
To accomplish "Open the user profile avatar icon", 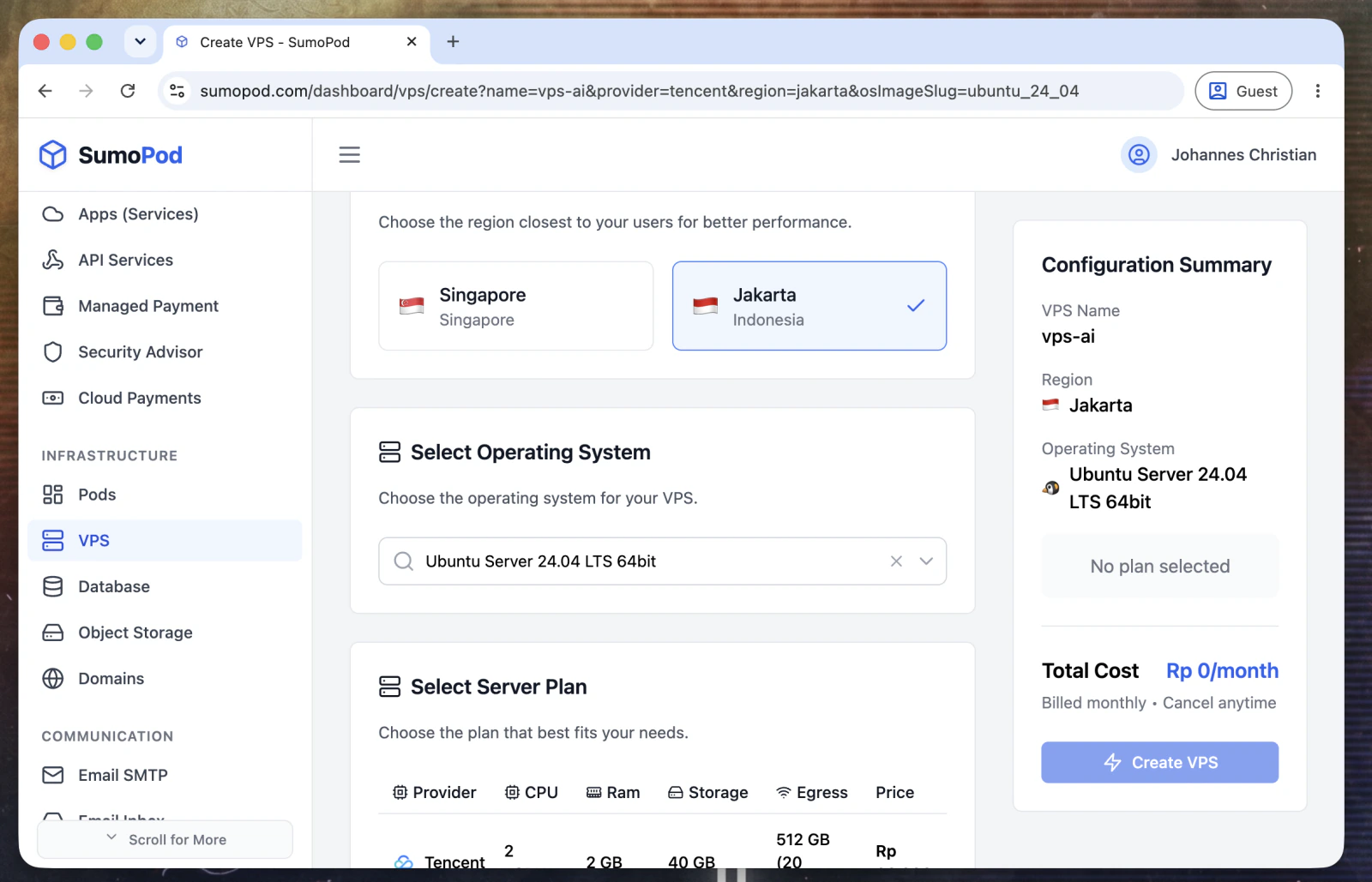I will tap(1139, 155).
